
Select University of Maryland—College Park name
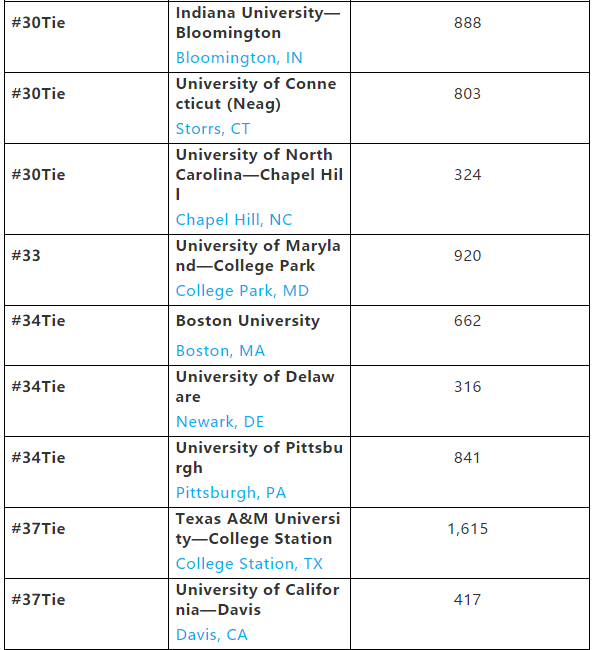[x=258, y=256]
